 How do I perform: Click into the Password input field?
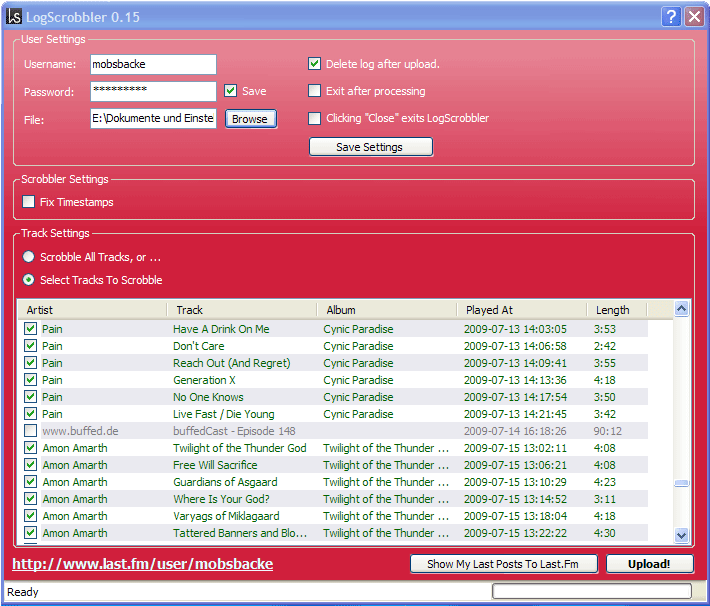coord(154,91)
